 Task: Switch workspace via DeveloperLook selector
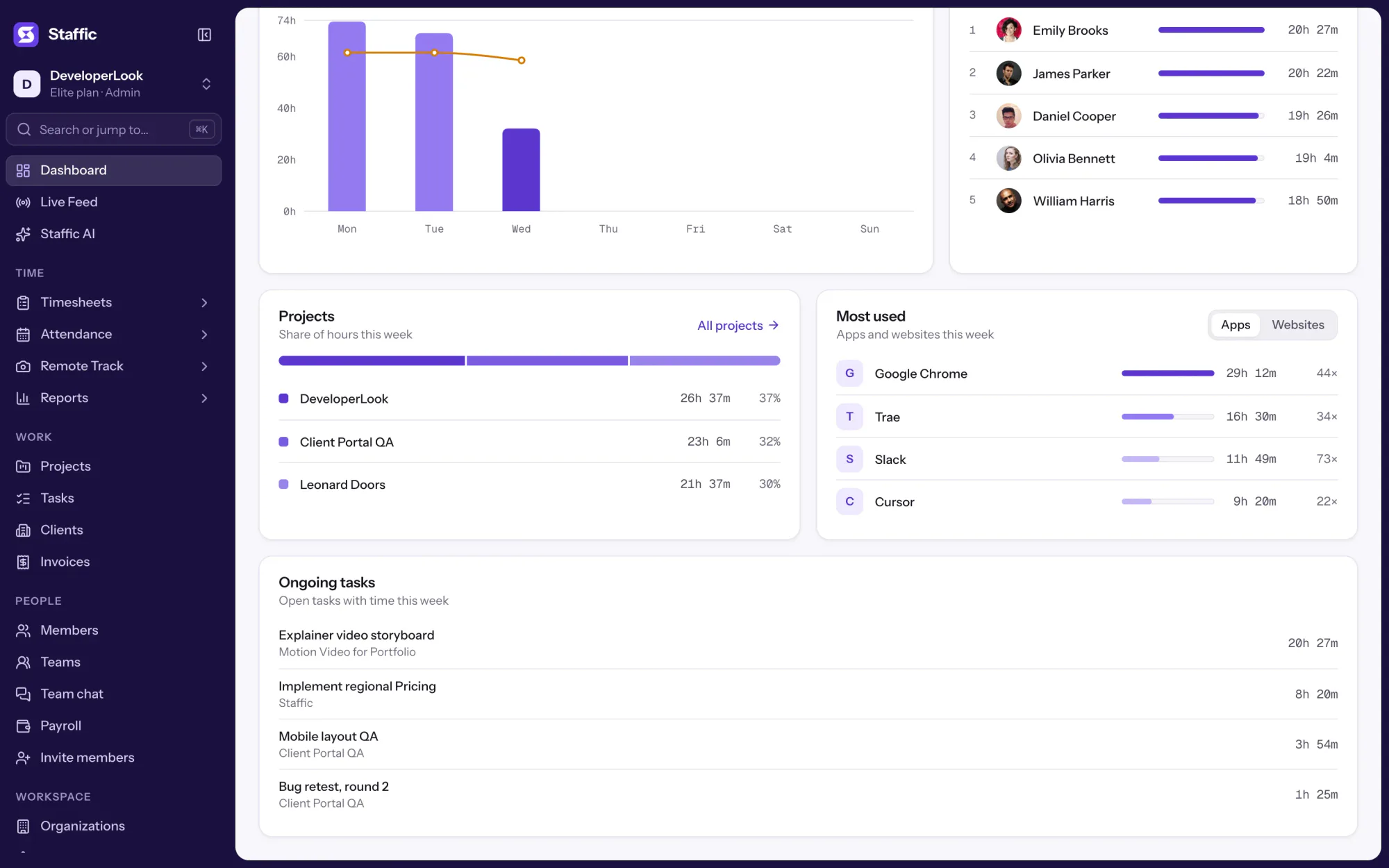(114, 84)
